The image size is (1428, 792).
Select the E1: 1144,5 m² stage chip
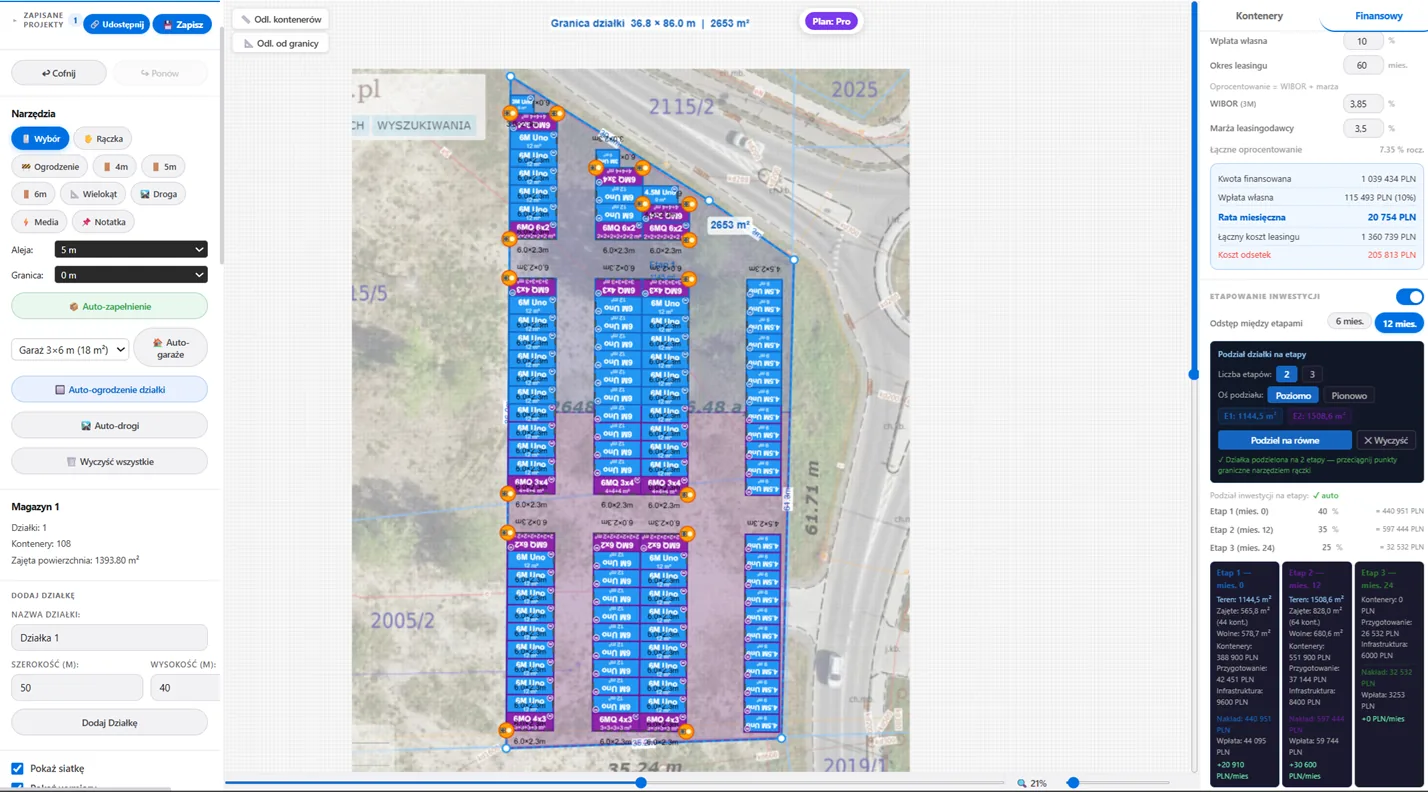coord(1249,416)
